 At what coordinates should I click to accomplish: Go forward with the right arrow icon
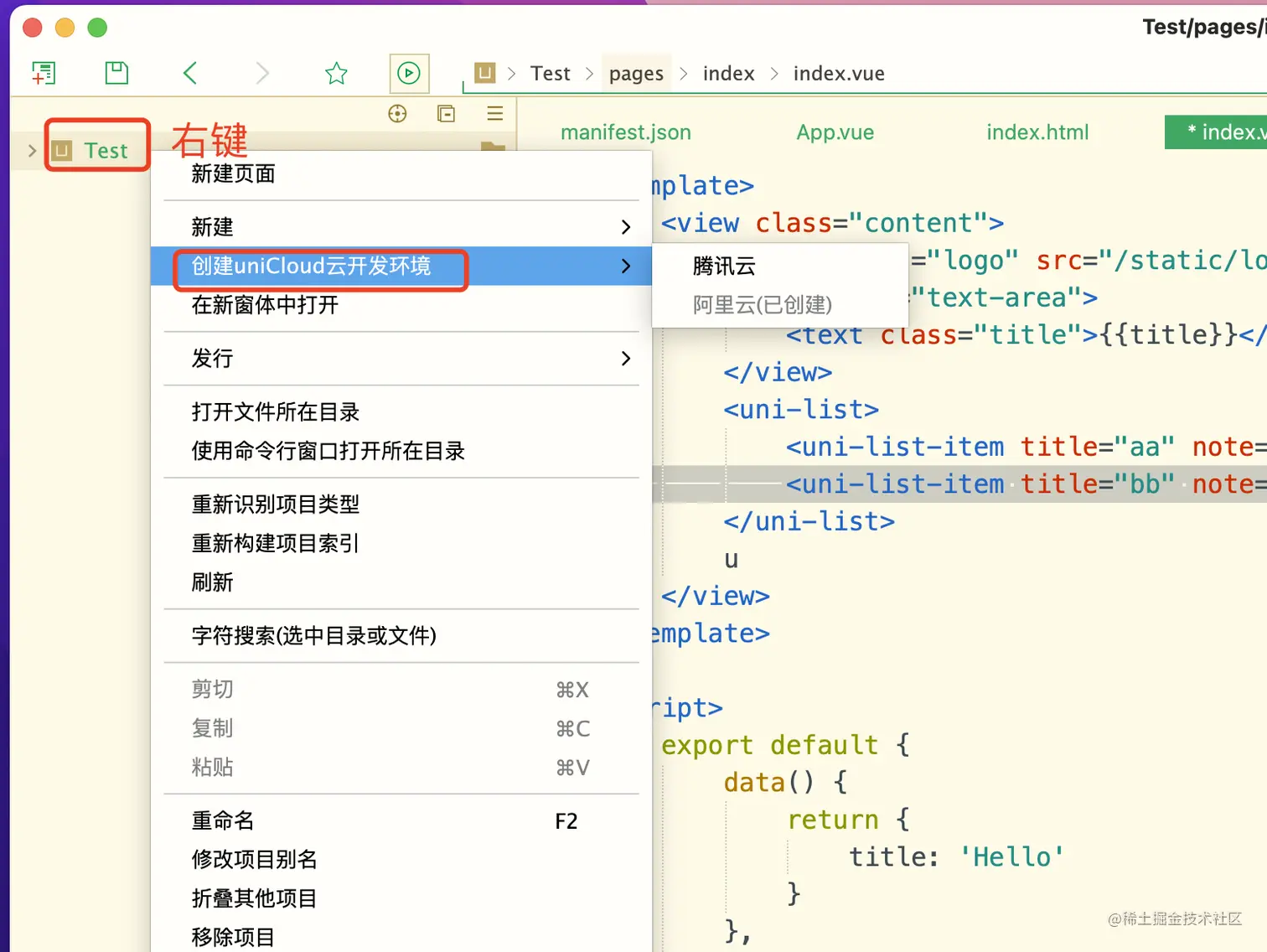(262, 73)
